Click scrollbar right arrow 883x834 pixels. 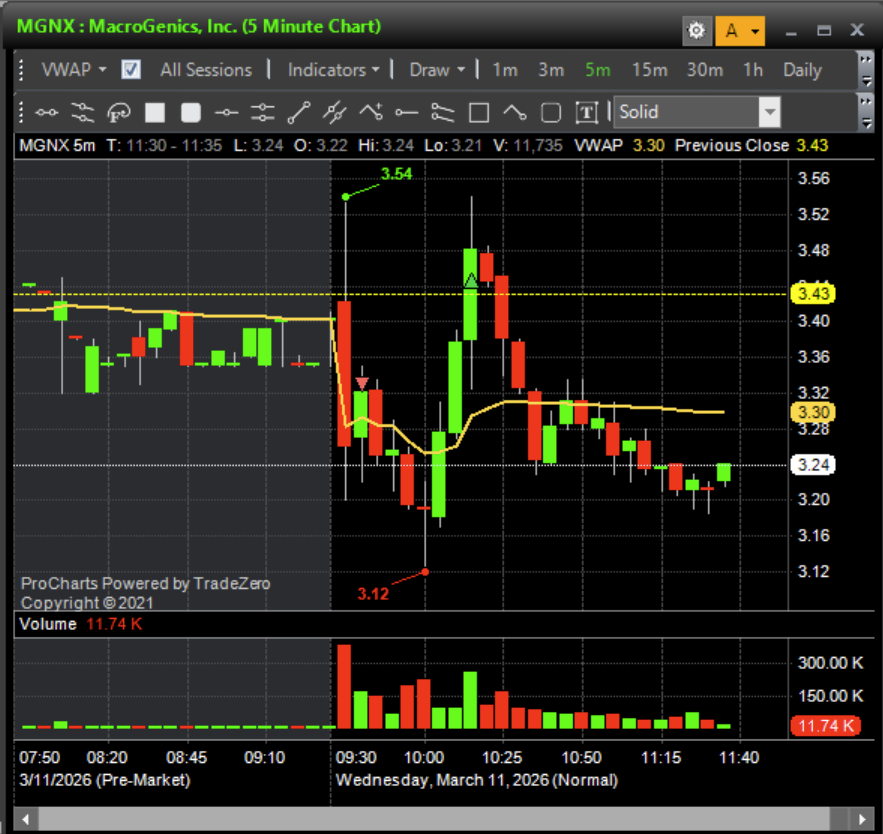[x=862, y=819]
